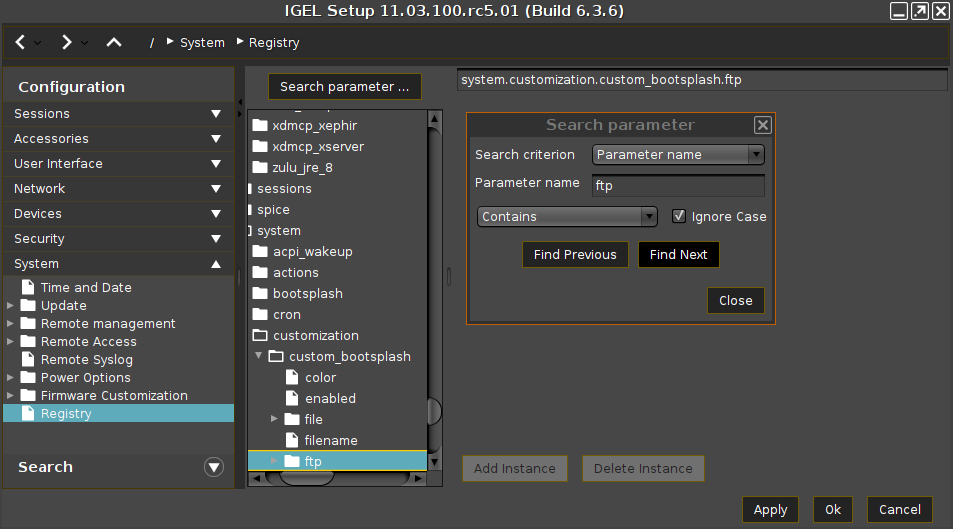Screen dimensions: 953x529
Task: Close the Search parameter dialog via X
Action: coord(762,125)
